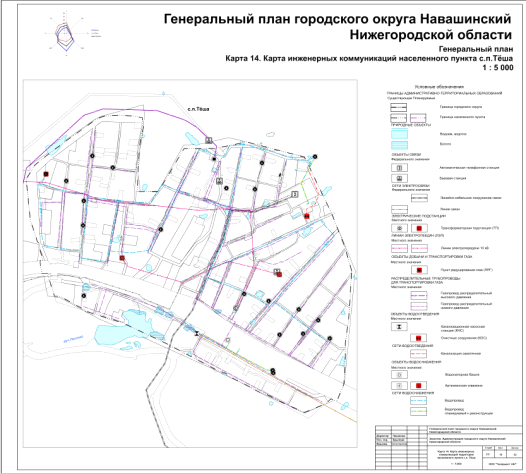The height and width of the screenshot is (474, 526).
Task: Click the numbered square 3 marker on map
Action: coord(295,194)
